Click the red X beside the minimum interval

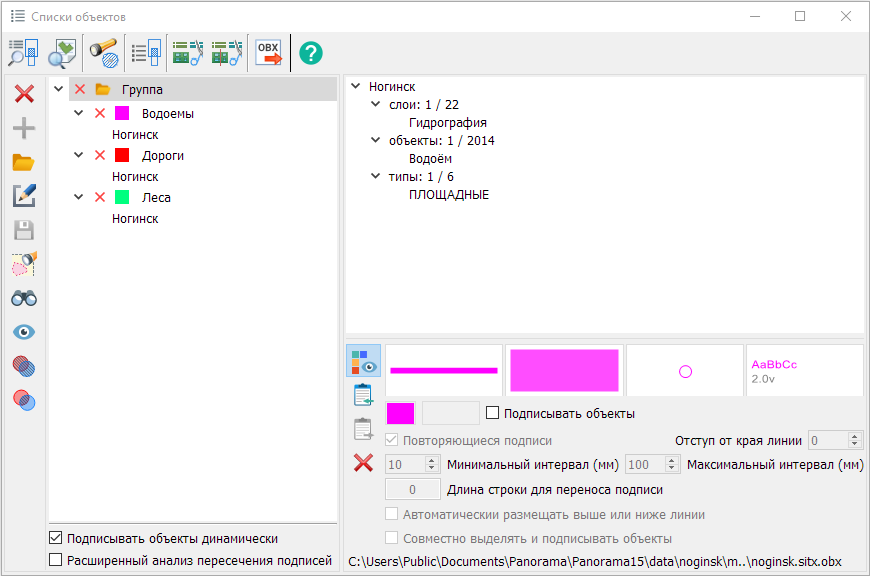(363, 463)
